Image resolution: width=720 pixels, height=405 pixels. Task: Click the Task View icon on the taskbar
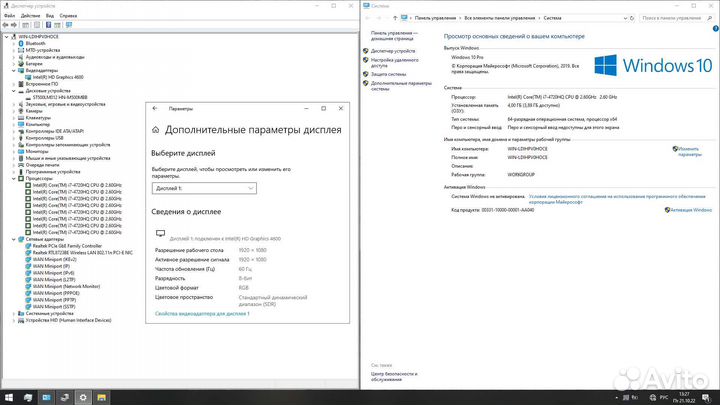pyautogui.click(x=28, y=397)
